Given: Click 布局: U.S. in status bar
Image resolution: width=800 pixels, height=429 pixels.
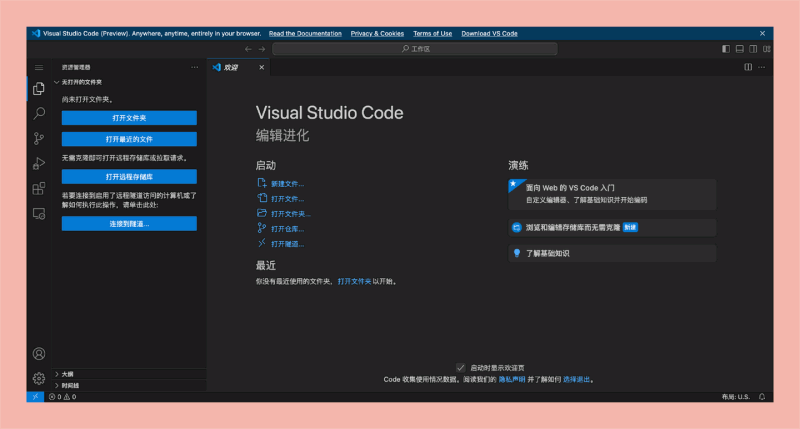Looking at the screenshot, I should (x=736, y=396).
